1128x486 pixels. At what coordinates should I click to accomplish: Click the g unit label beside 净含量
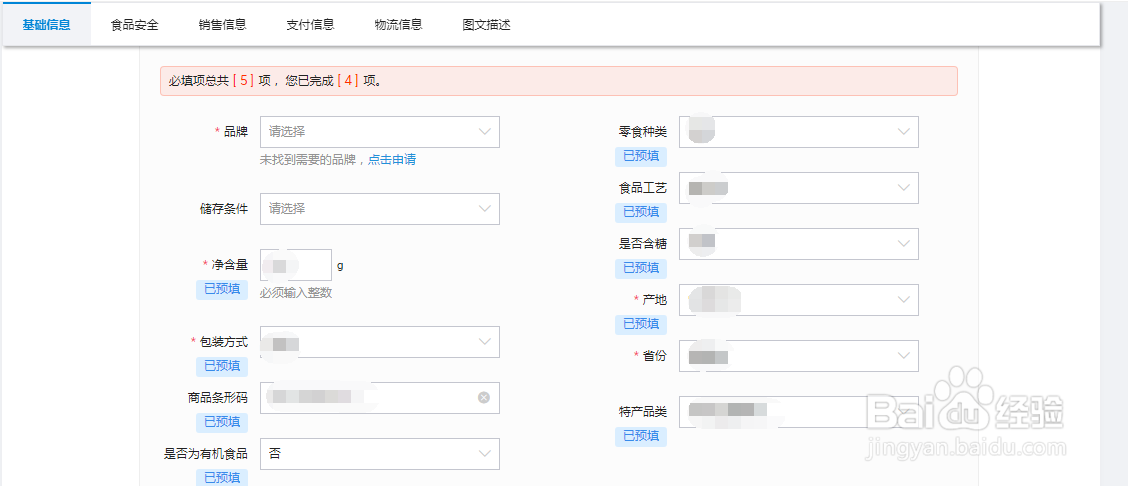tap(340, 265)
